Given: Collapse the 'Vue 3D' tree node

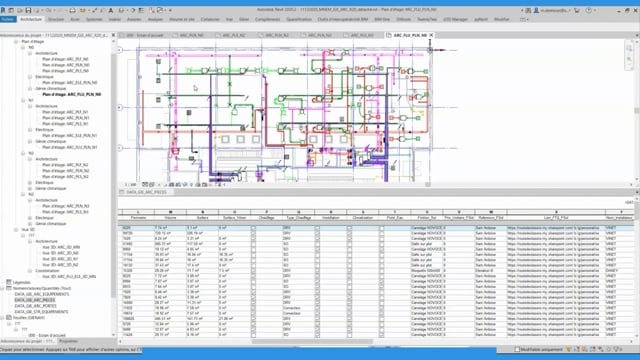Looking at the screenshot, I should coord(16,229).
